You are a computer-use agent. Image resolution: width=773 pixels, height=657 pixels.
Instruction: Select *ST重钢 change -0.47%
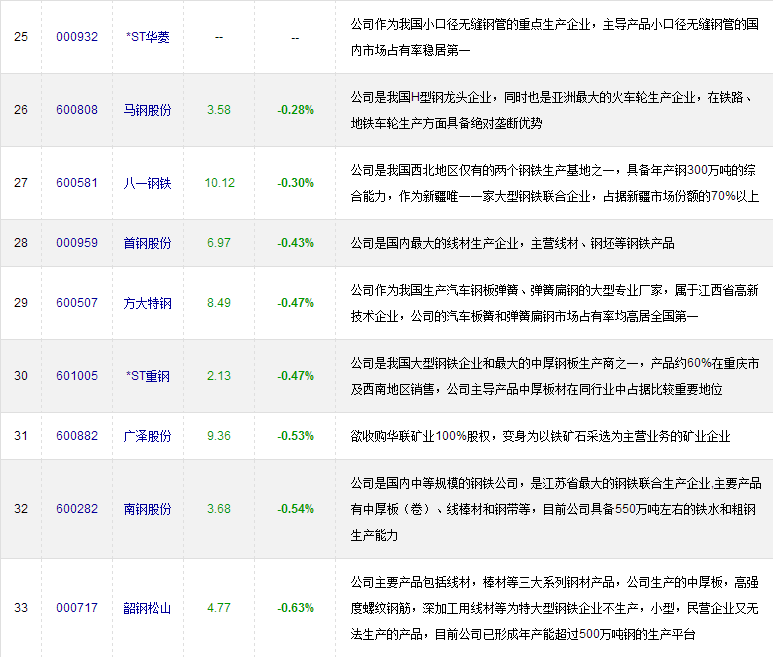(295, 376)
